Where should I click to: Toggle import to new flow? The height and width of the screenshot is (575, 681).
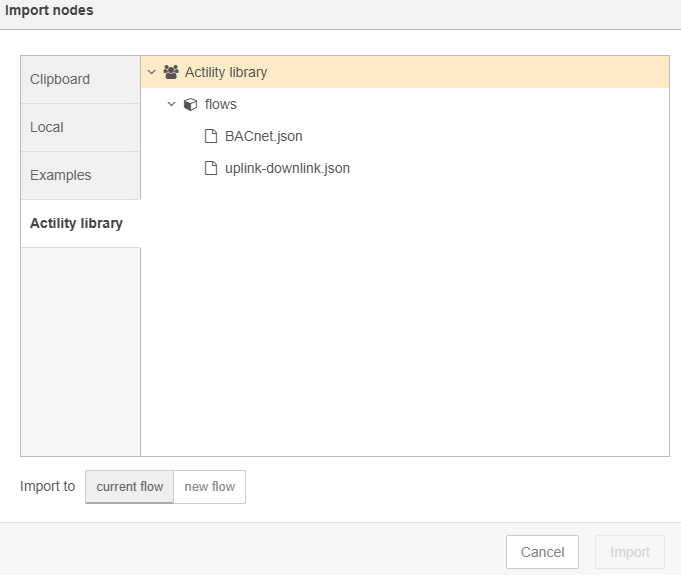210,487
